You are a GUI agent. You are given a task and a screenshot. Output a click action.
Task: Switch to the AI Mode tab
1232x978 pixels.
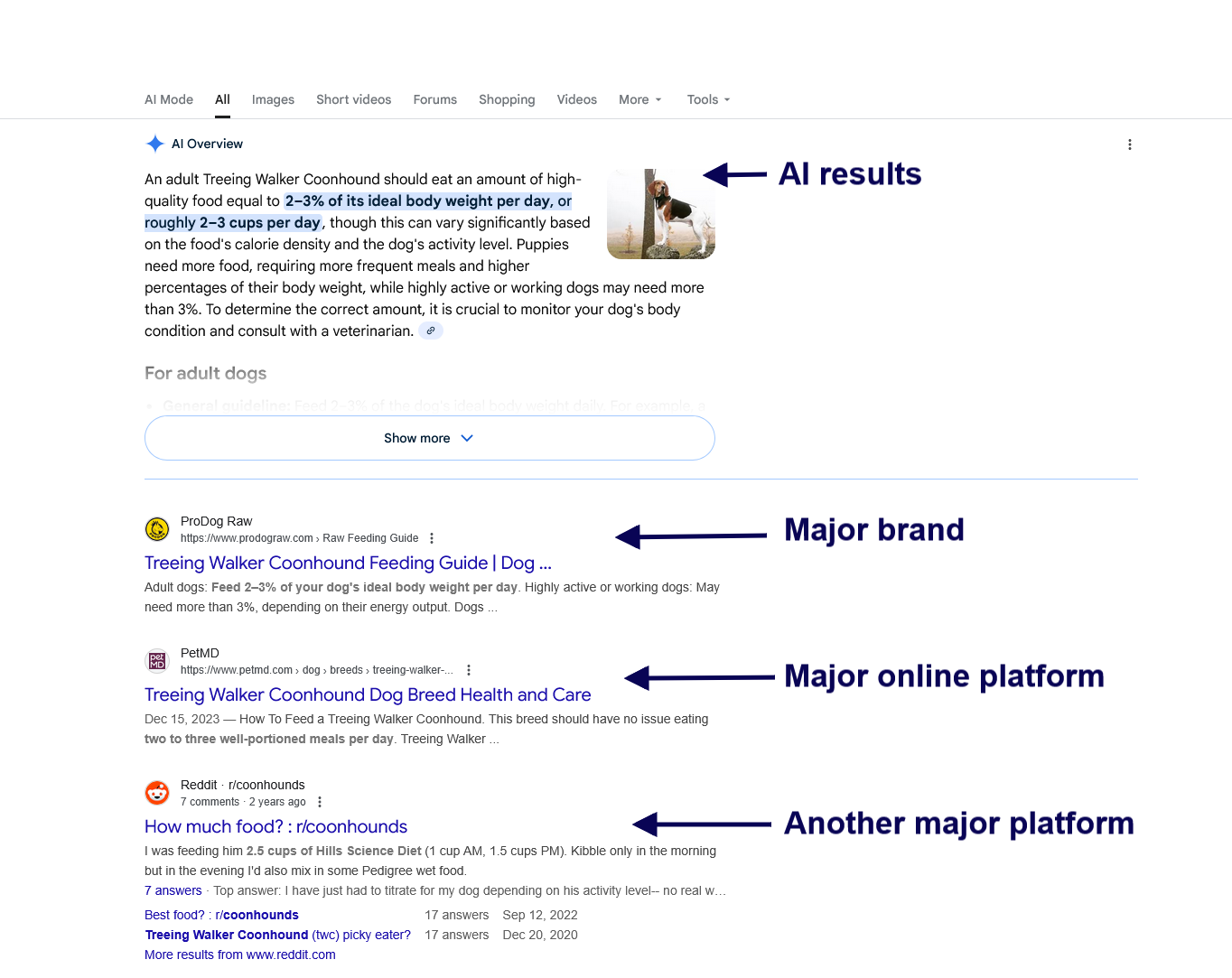point(169,99)
